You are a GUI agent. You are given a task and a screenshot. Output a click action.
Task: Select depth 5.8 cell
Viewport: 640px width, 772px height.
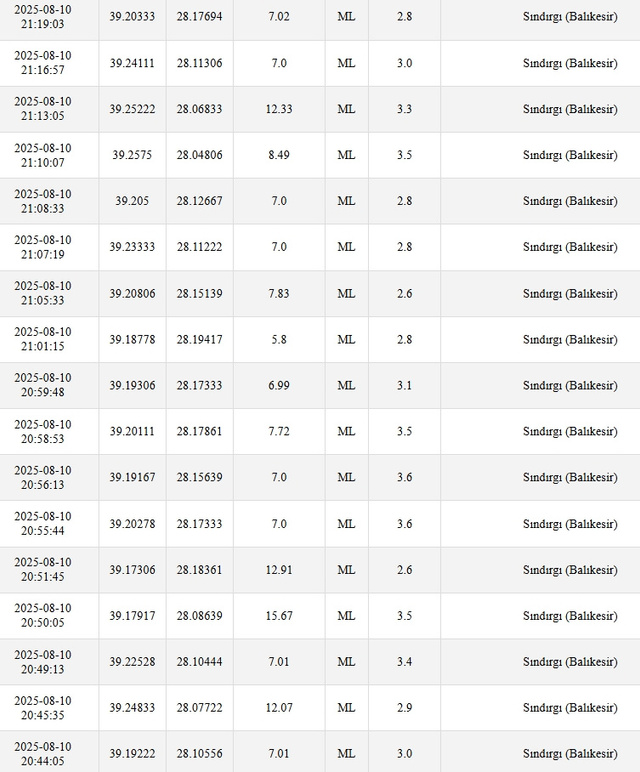pos(279,340)
